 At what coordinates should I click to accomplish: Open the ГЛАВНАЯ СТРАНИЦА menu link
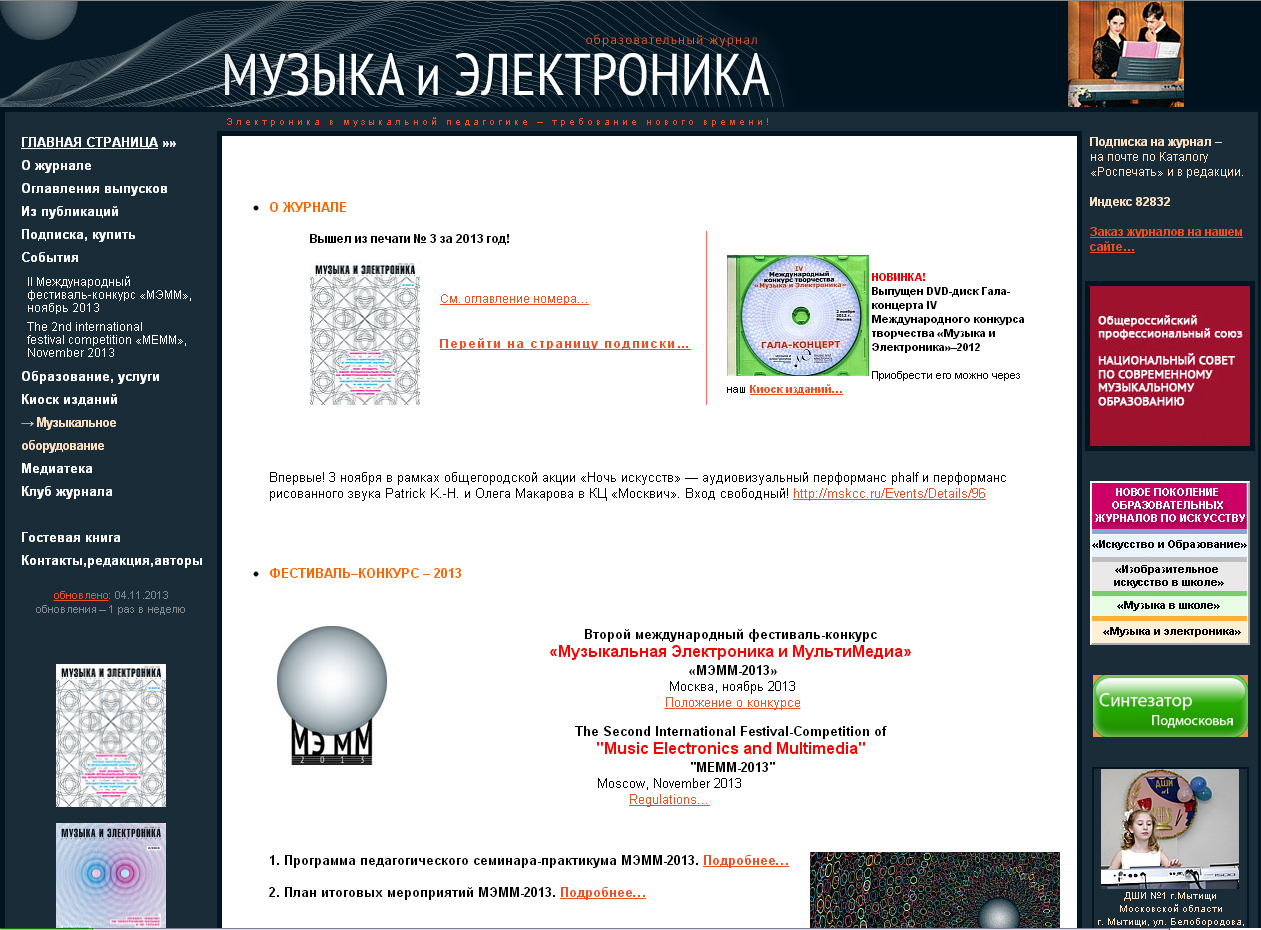[x=89, y=142]
